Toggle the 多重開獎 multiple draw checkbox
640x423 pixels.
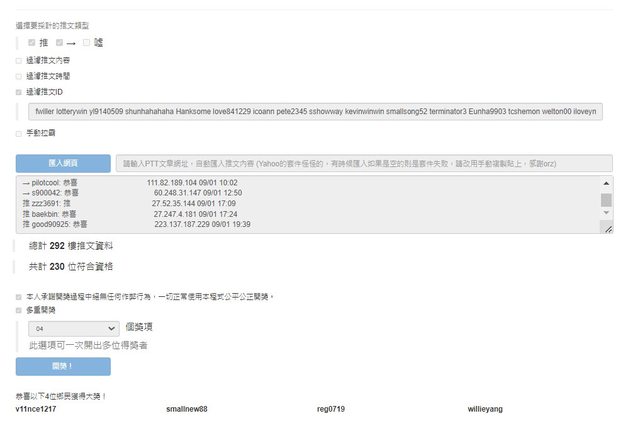pos(19,310)
